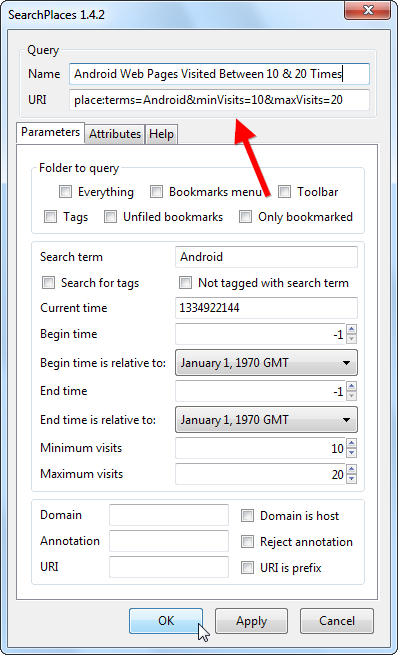Open Begin time is relative to dropdown
398x655 pixels.
[266, 363]
